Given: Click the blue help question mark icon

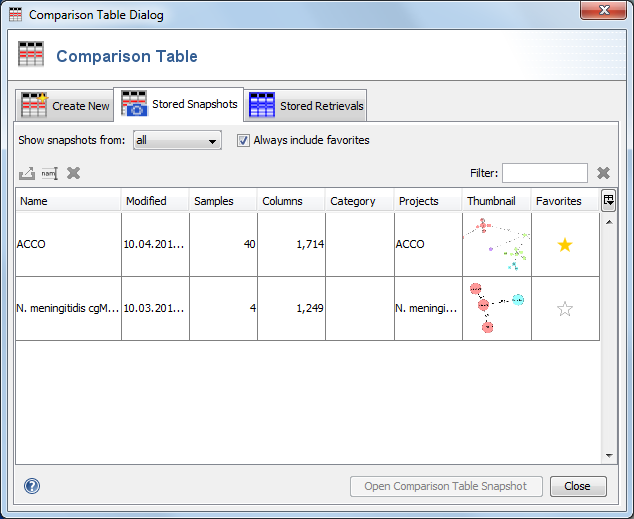Looking at the screenshot, I should tap(32, 486).
